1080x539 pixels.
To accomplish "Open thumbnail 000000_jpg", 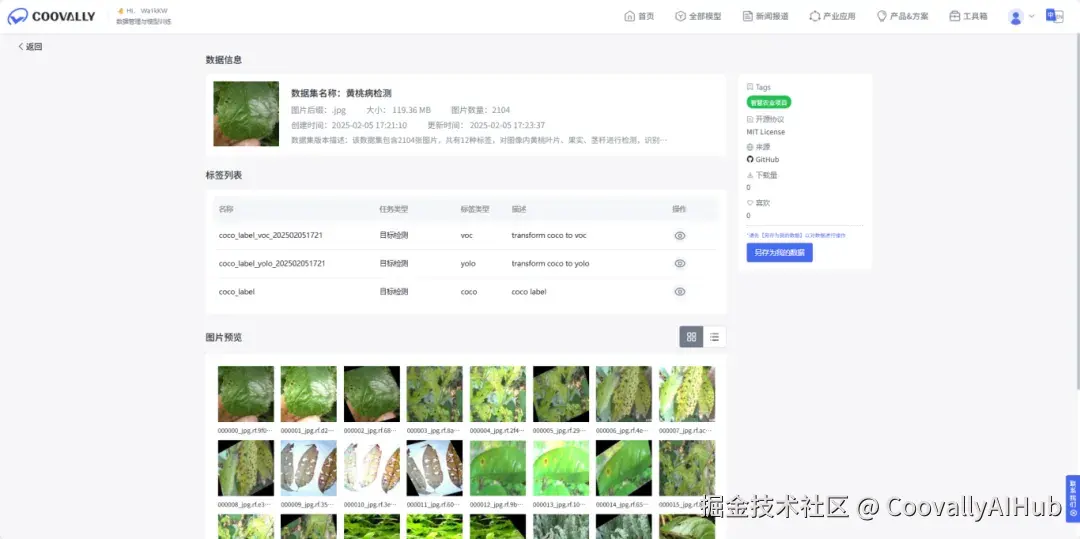I will pos(246,394).
